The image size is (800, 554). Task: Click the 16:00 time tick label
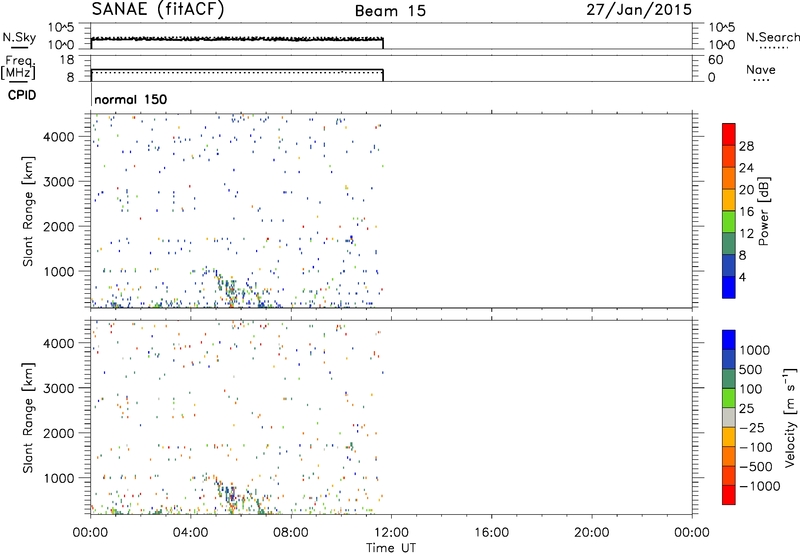(x=491, y=533)
